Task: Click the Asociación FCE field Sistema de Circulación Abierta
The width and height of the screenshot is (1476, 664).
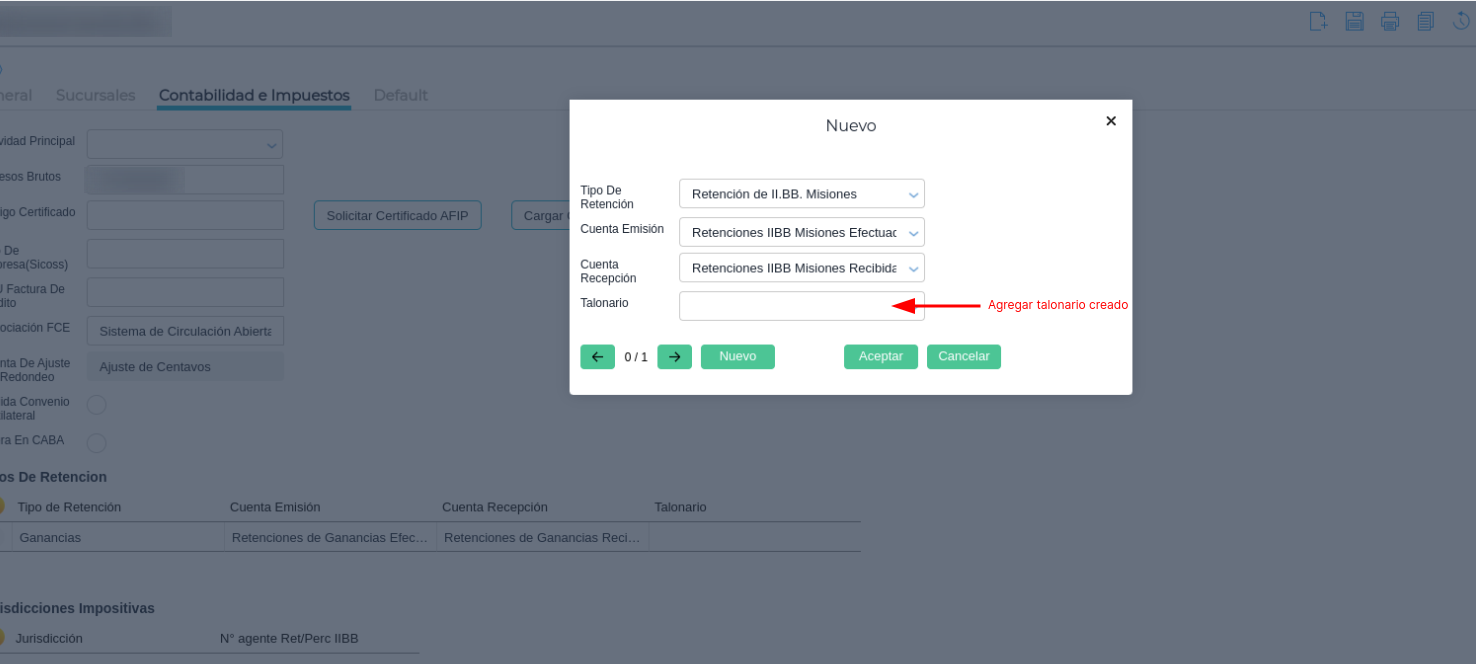Action: [x=185, y=331]
